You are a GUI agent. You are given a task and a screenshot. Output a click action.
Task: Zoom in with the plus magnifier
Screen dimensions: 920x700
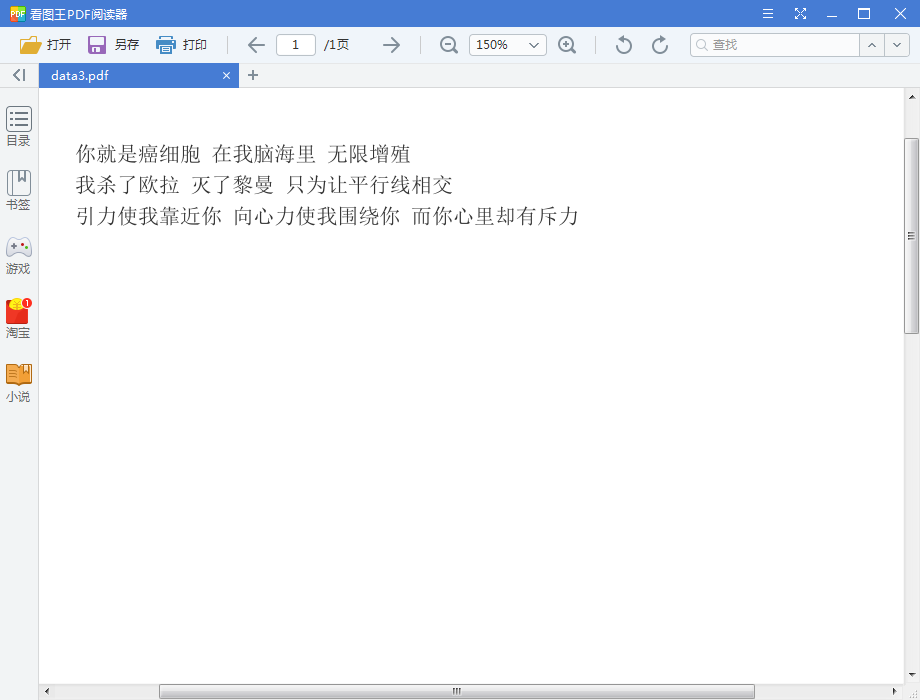coord(567,45)
